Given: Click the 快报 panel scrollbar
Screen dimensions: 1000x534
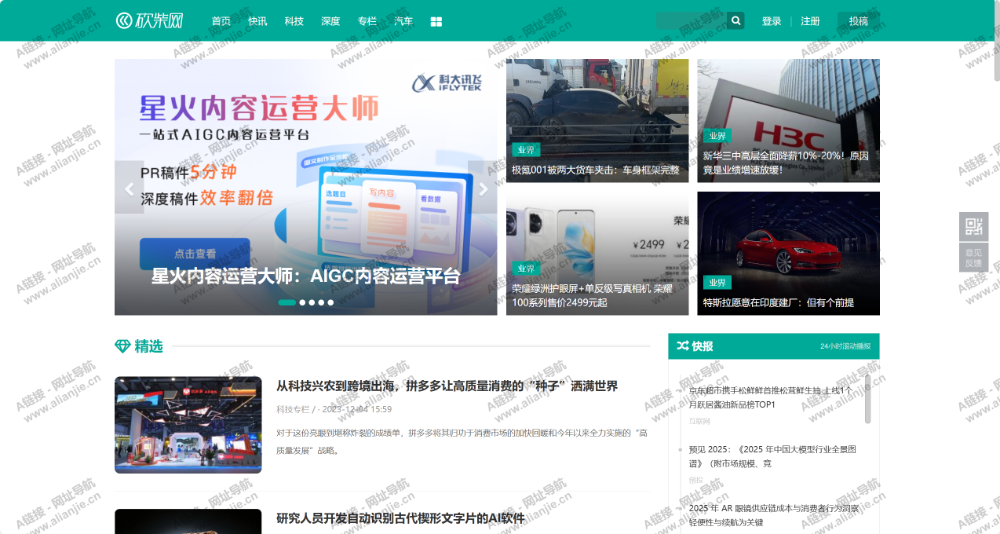Looking at the screenshot, I should pos(867,399).
